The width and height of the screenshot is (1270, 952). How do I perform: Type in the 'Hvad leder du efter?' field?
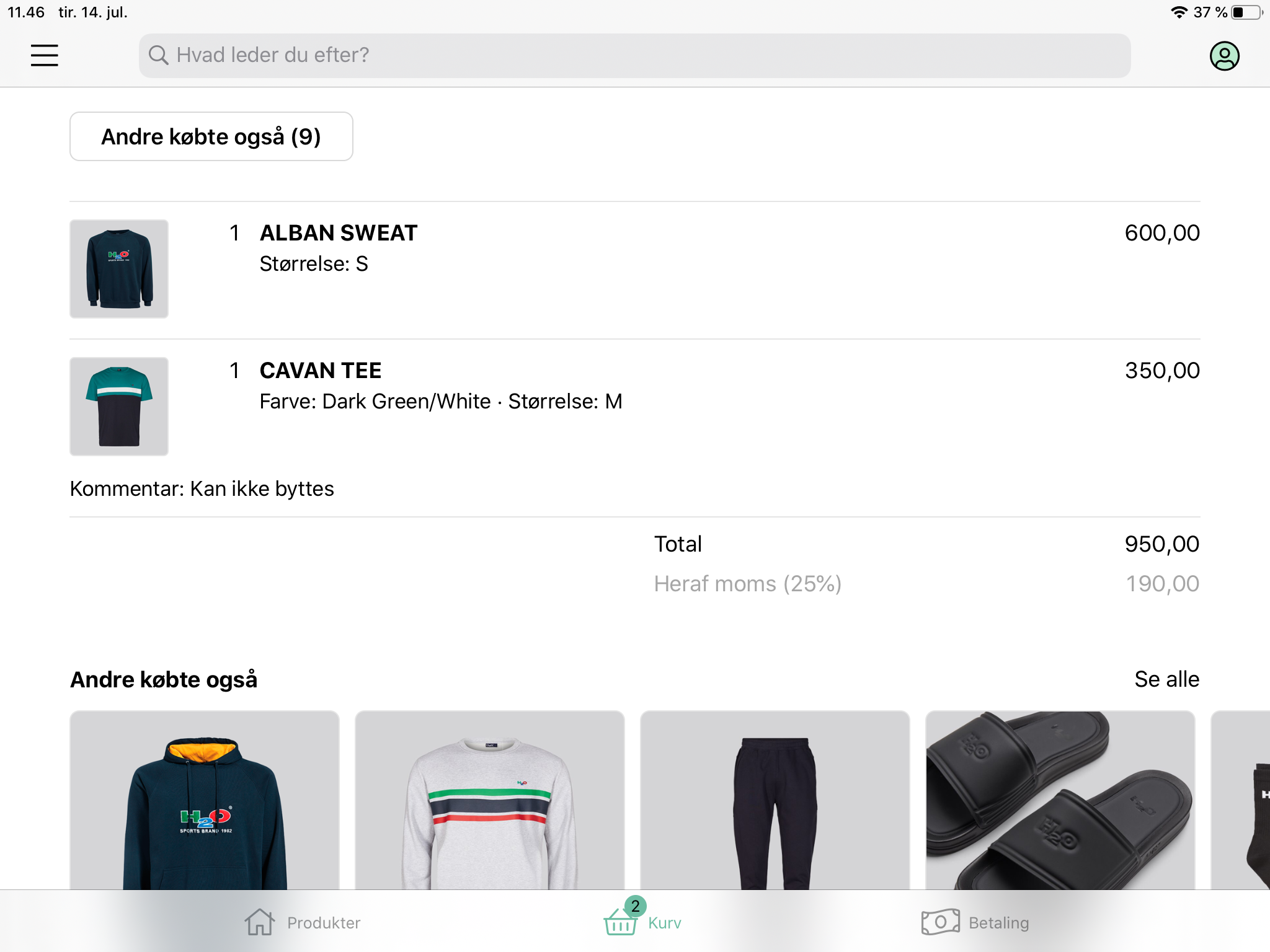[645, 55]
